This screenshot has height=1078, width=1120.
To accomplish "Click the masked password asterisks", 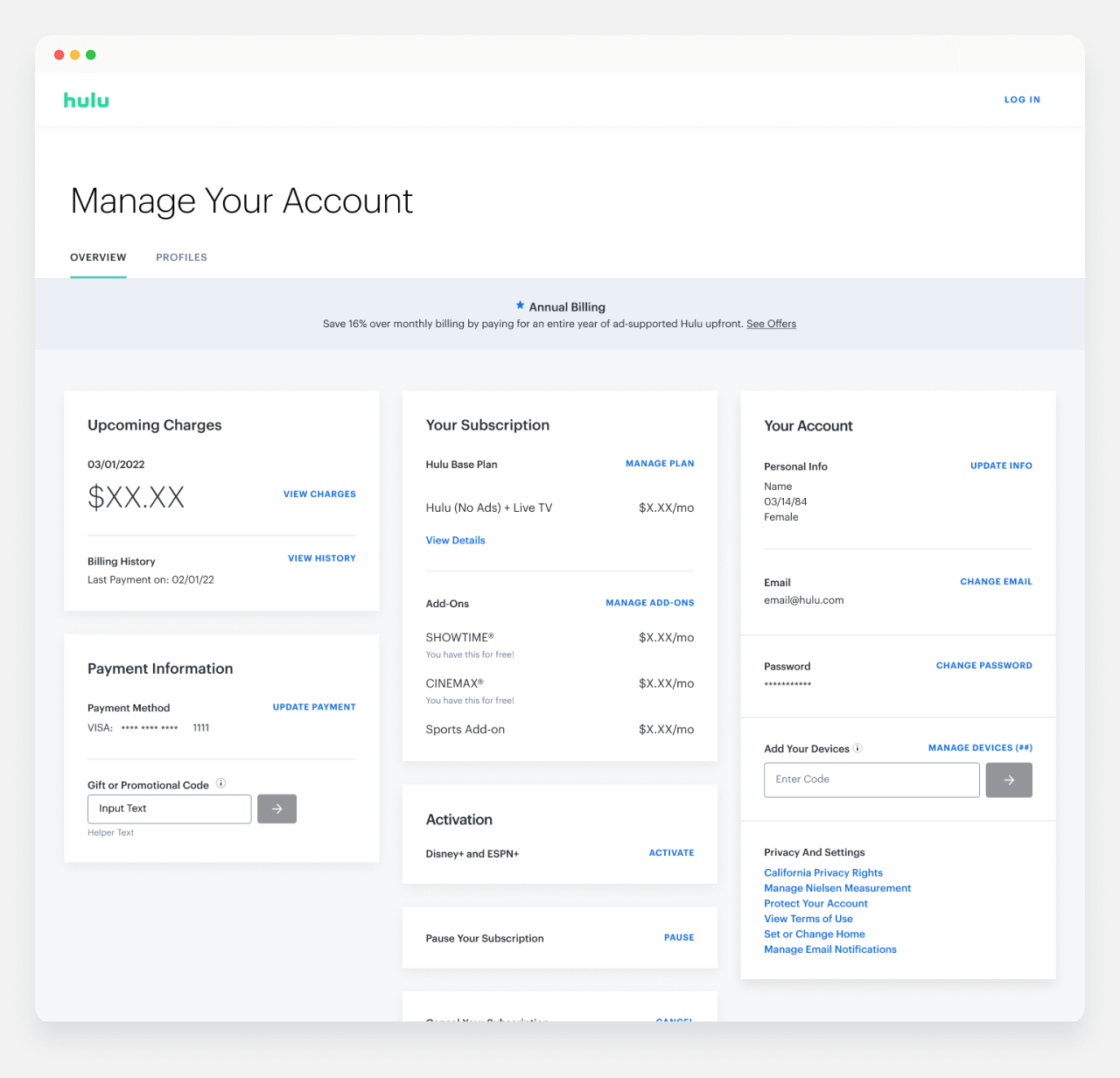I will pyautogui.click(x=787, y=684).
